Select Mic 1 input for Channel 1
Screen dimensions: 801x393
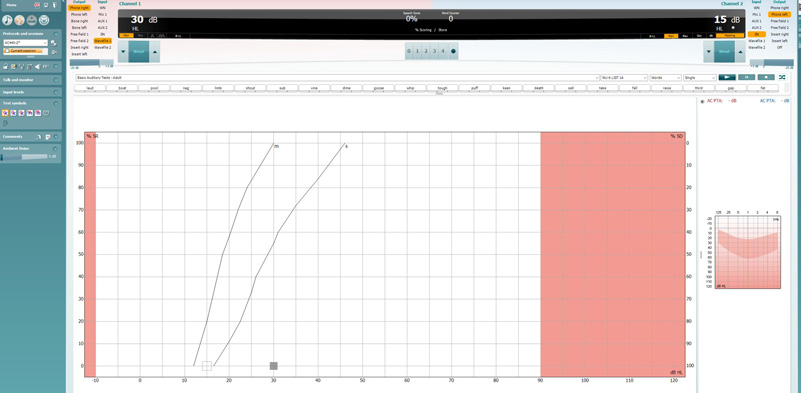tap(103, 14)
